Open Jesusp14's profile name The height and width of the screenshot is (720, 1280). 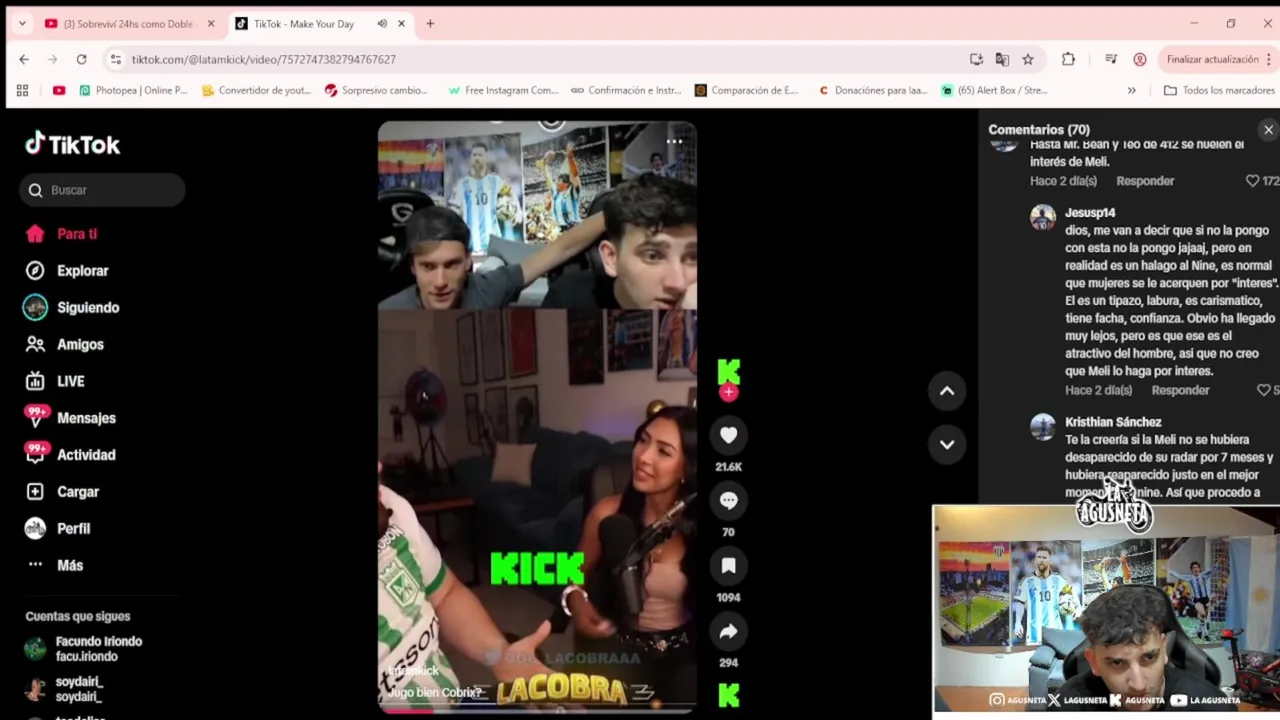[x=1090, y=213]
